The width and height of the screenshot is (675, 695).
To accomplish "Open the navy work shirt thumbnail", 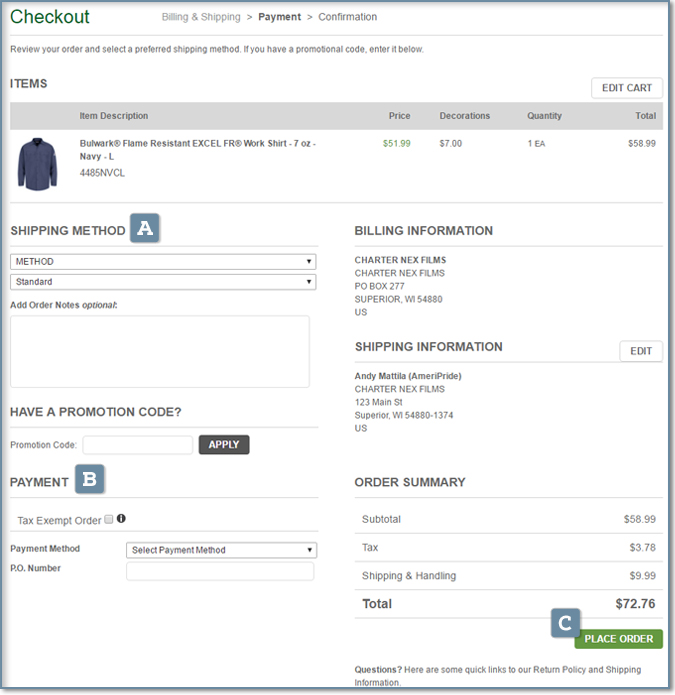I will [x=38, y=163].
